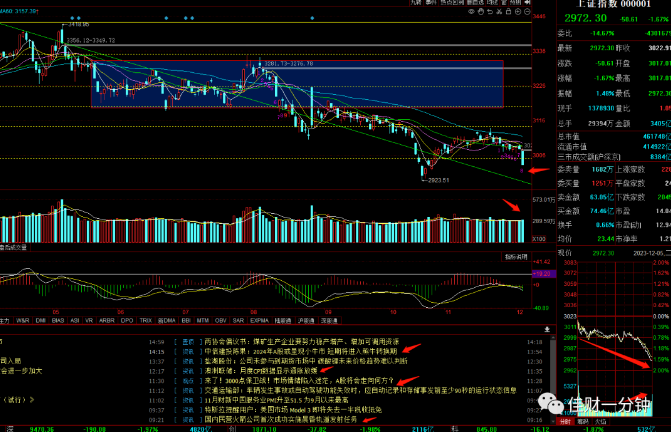Click the 流通市值 label in quote panel
Viewport: 671px width, 432px height.
pyautogui.click(x=572, y=147)
